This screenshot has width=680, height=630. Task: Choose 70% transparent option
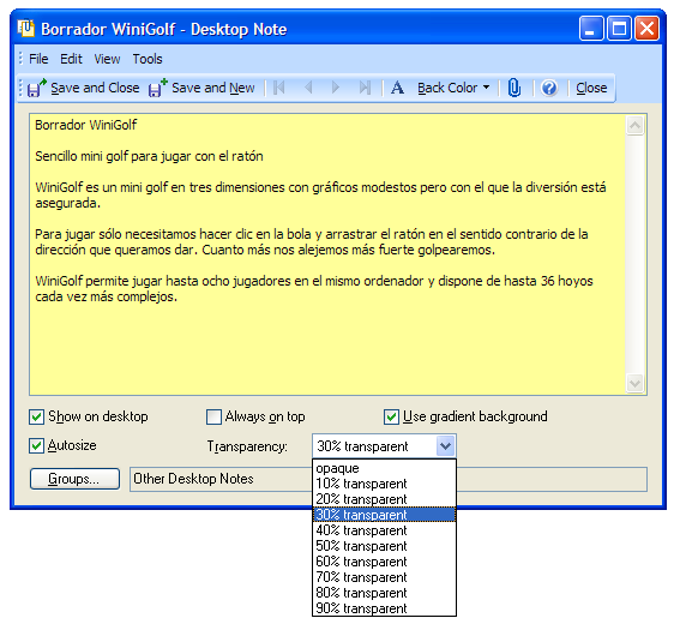click(x=384, y=577)
